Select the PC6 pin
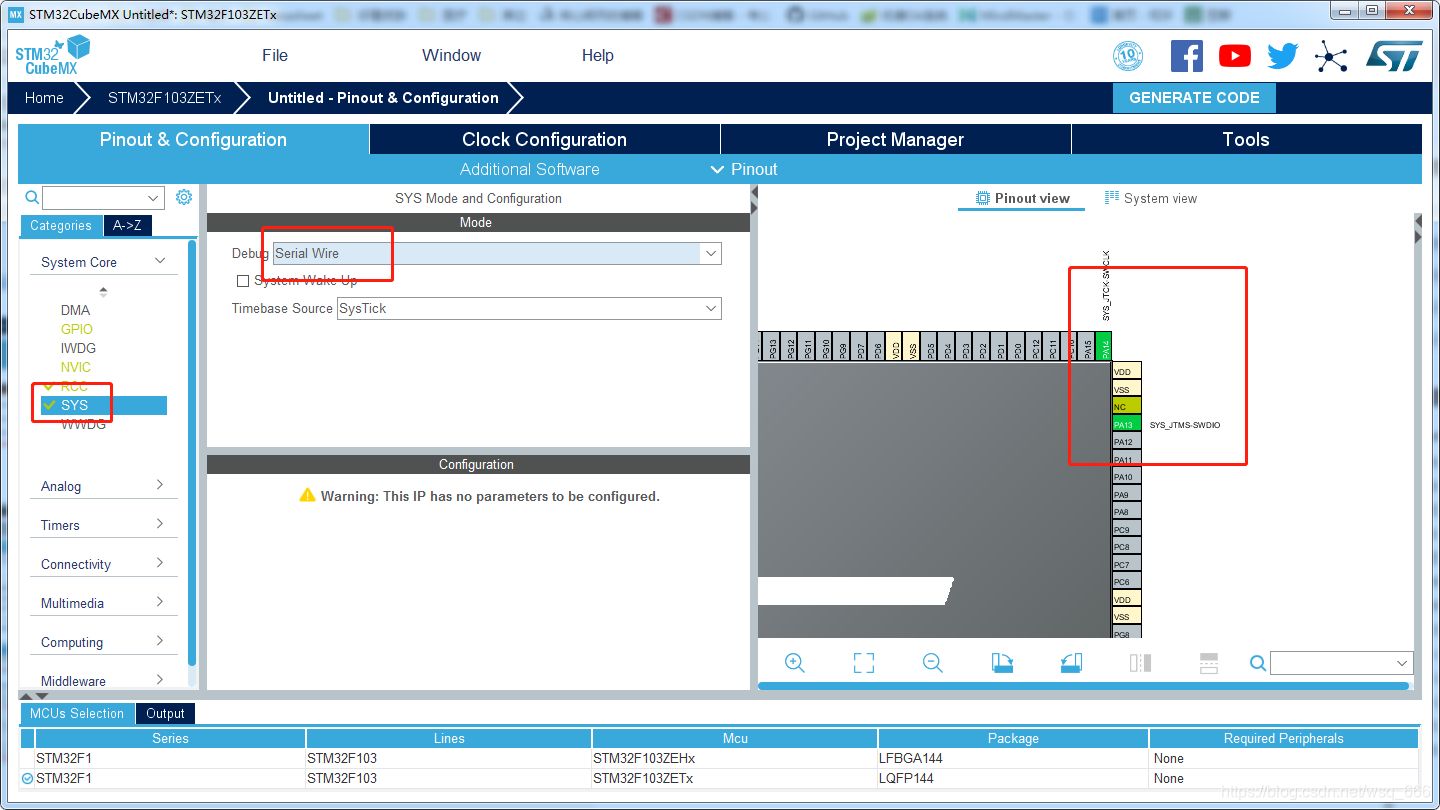This screenshot has width=1440, height=810. (x=1126, y=582)
